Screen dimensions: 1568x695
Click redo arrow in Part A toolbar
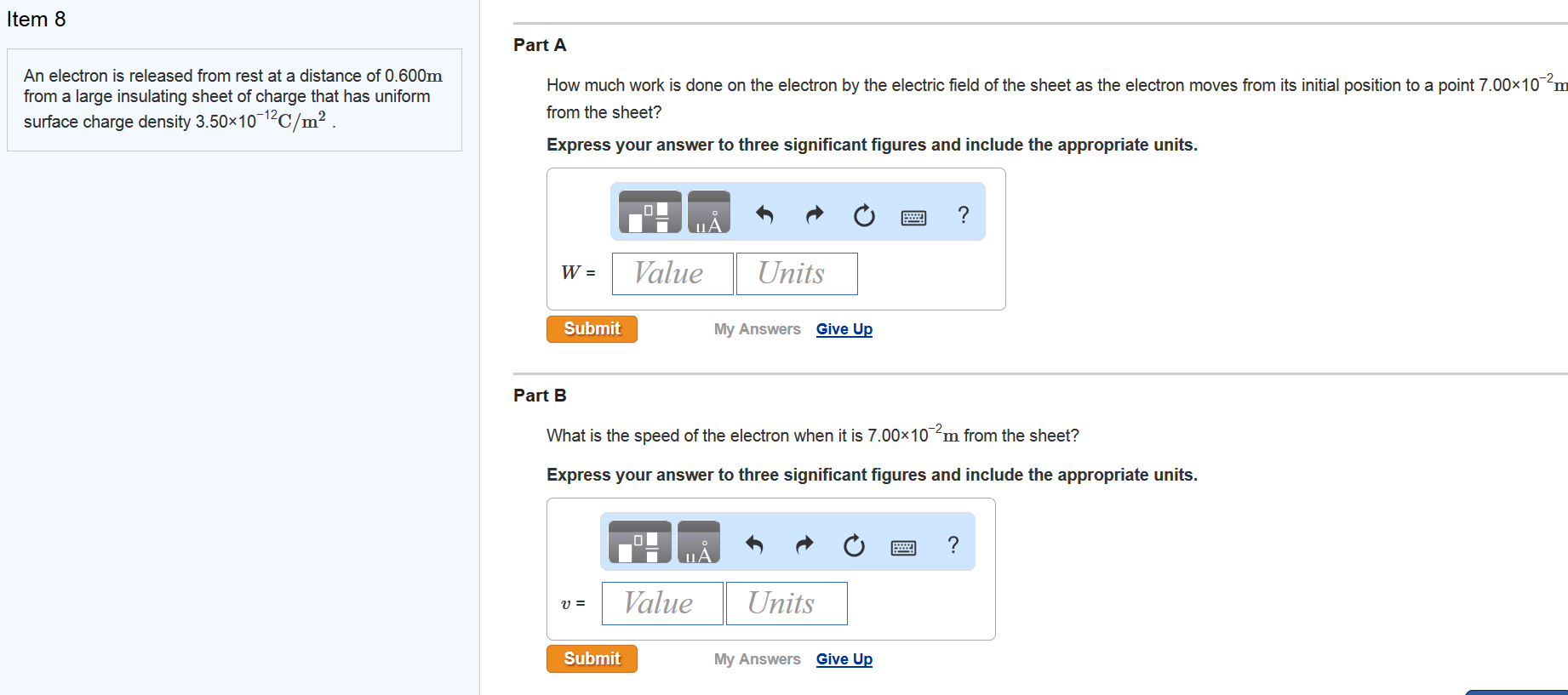(815, 215)
